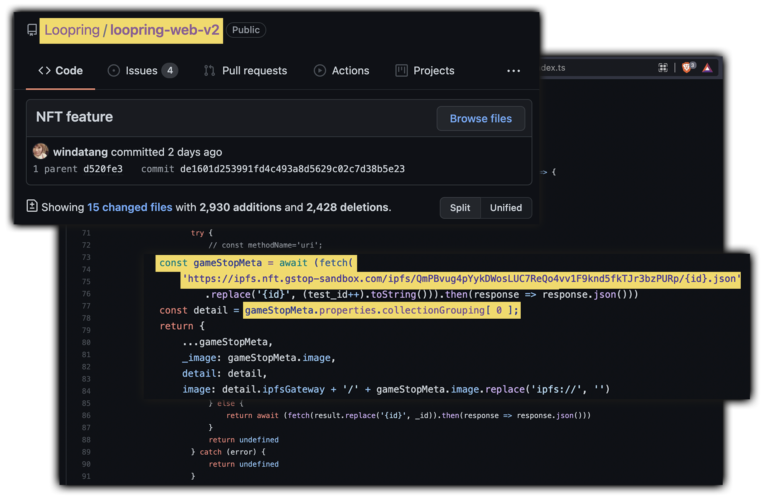Switch to the Projects tab
The width and height of the screenshot is (768, 498).
click(425, 71)
